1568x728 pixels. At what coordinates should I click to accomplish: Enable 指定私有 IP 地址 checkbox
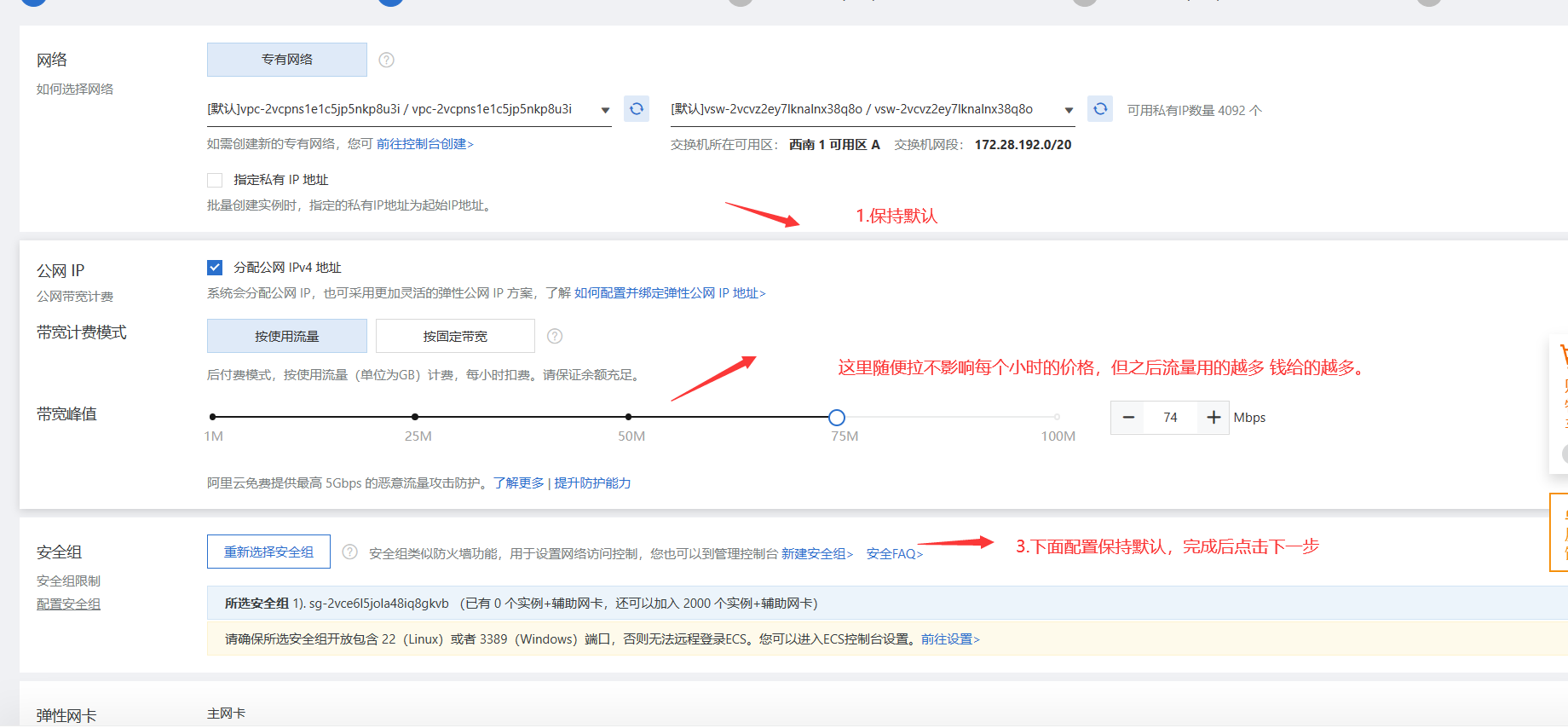[215, 180]
